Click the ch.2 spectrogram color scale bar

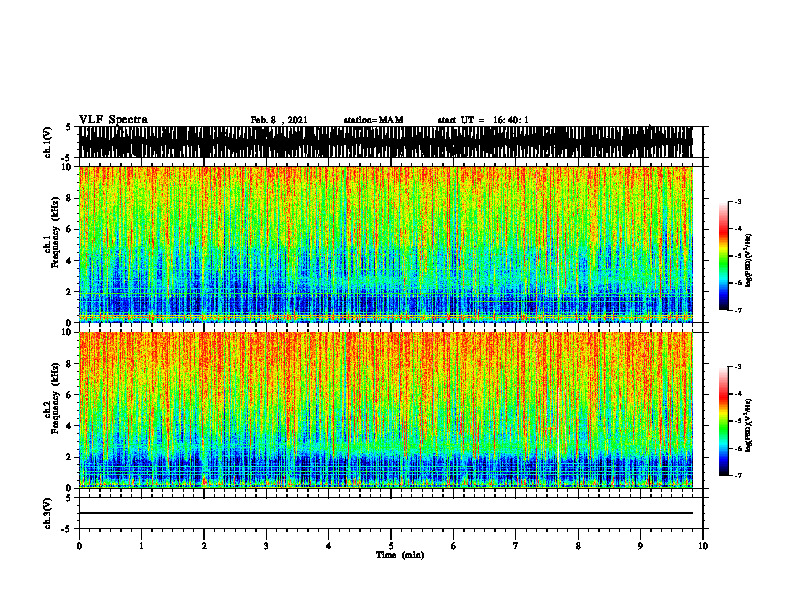(x=723, y=421)
